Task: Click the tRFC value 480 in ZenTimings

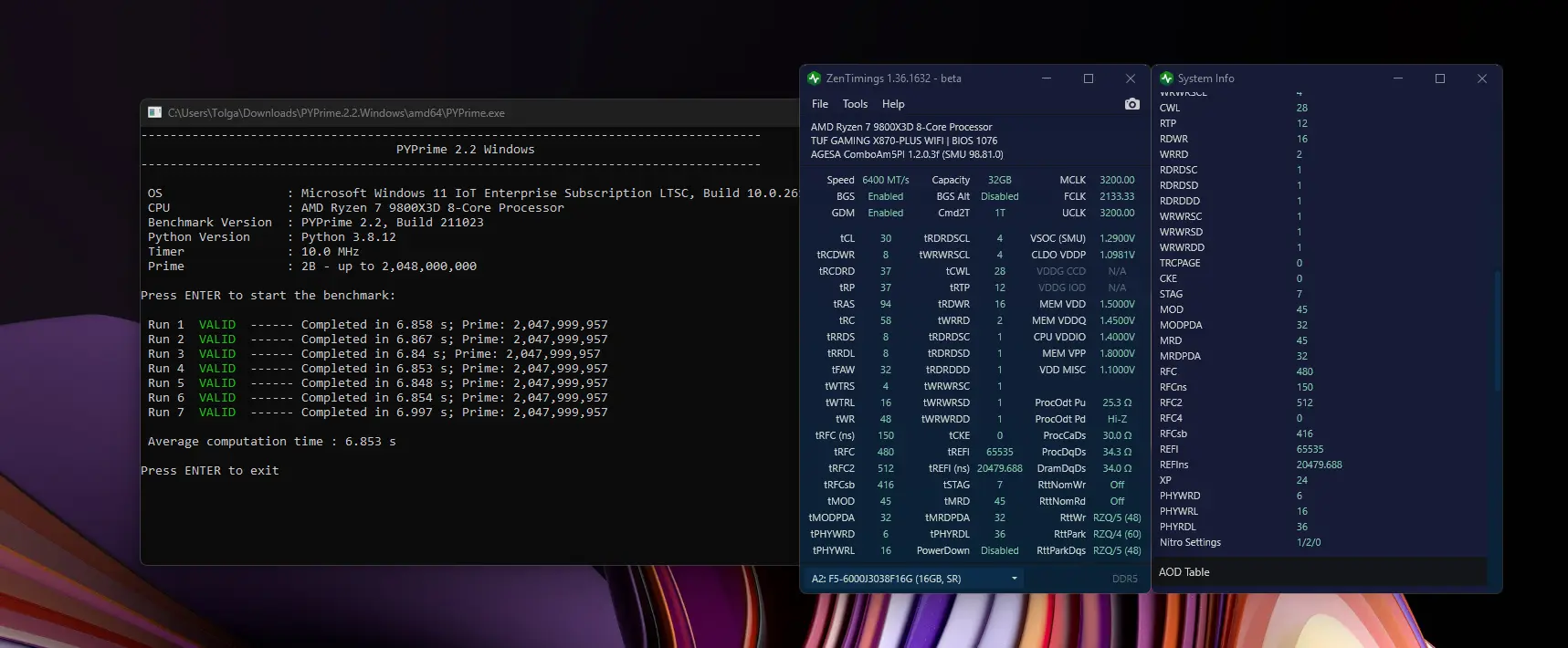Action: point(886,452)
